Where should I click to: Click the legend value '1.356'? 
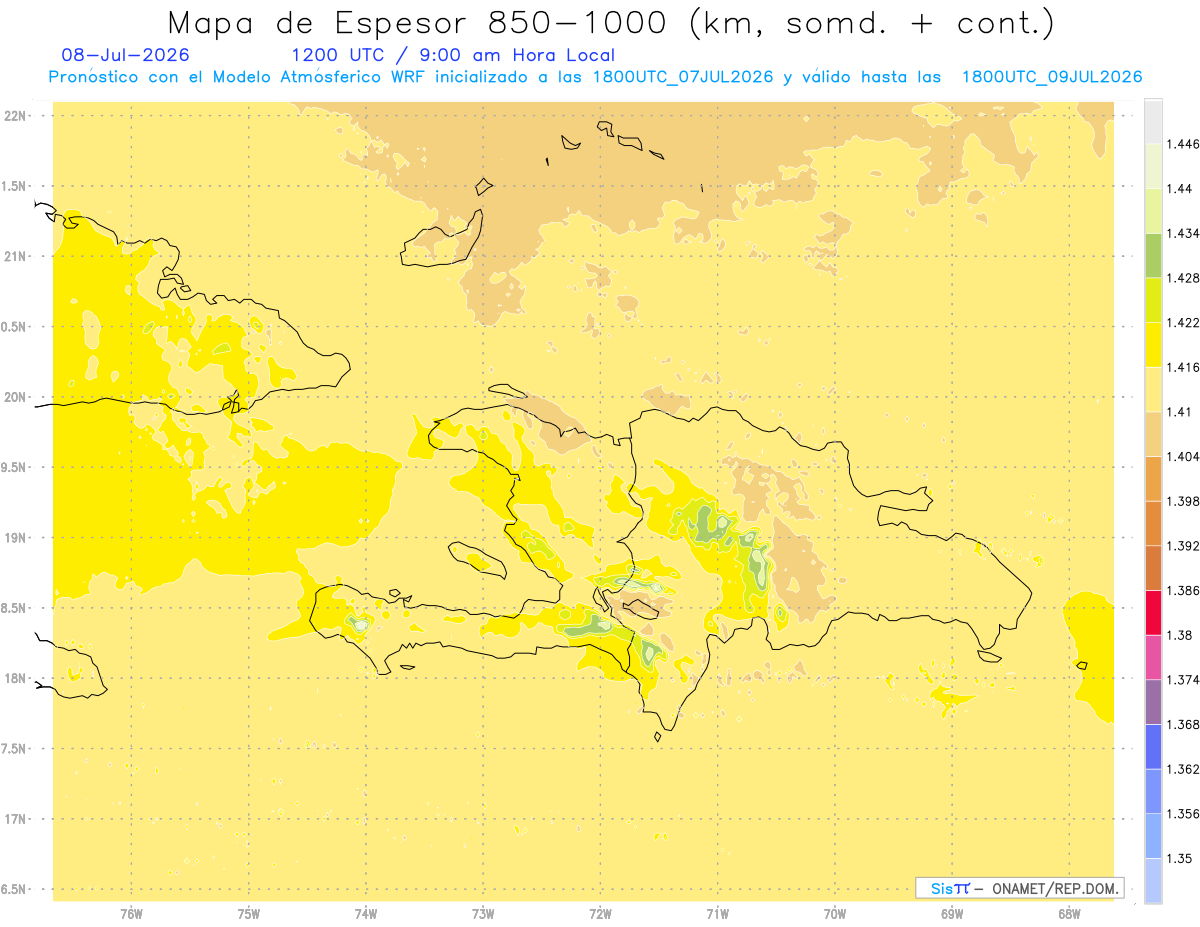pos(1182,814)
